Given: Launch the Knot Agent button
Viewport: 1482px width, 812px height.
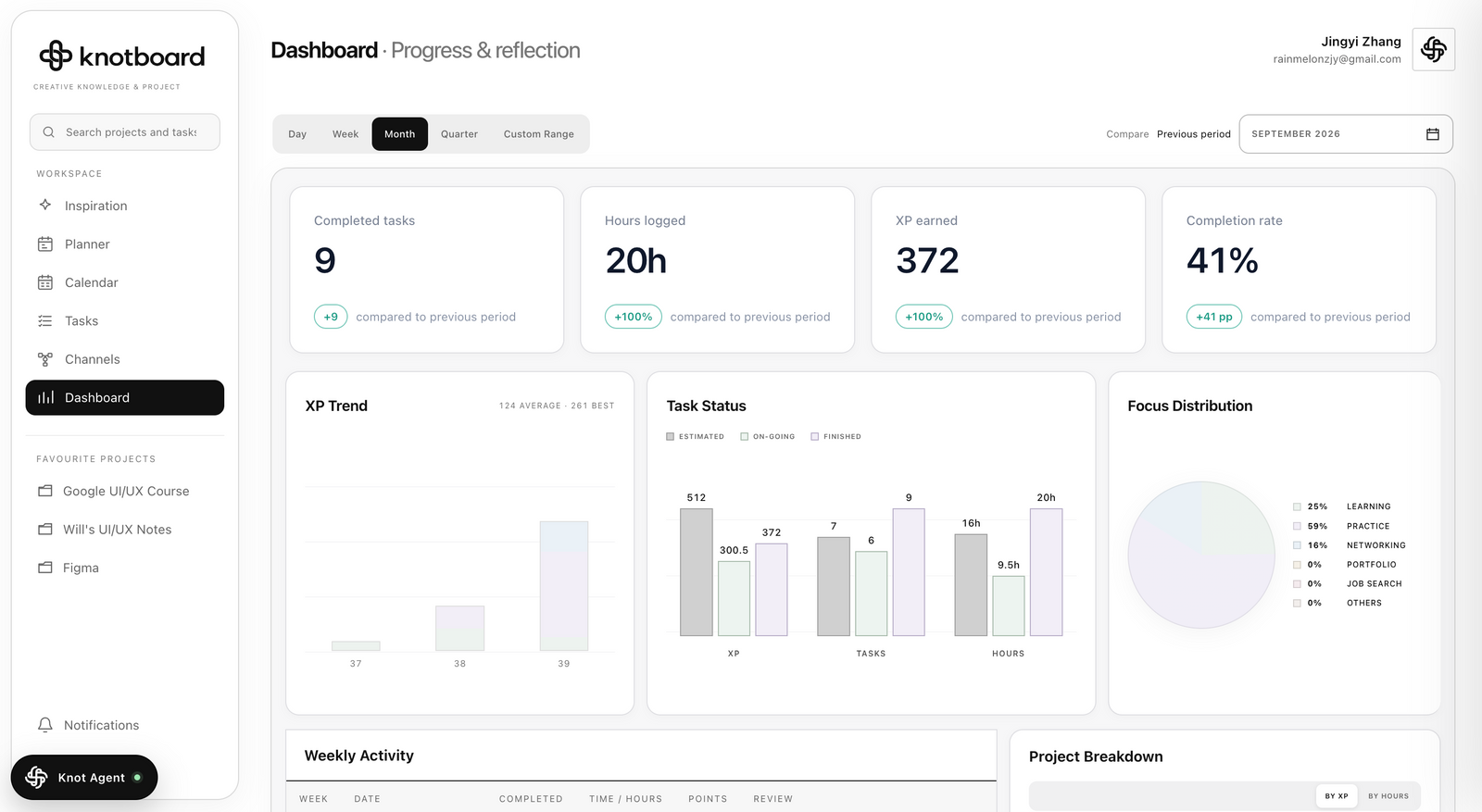Looking at the screenshot, I should tap(84, 778).
